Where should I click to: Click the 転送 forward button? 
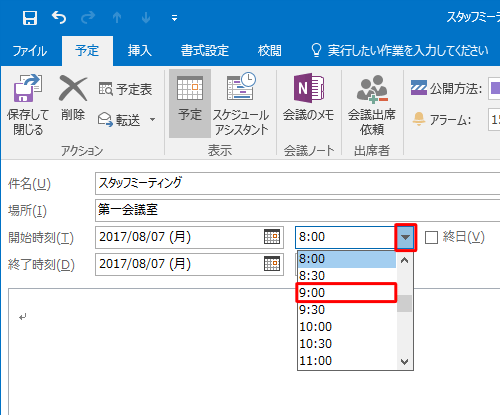[119, 120]
